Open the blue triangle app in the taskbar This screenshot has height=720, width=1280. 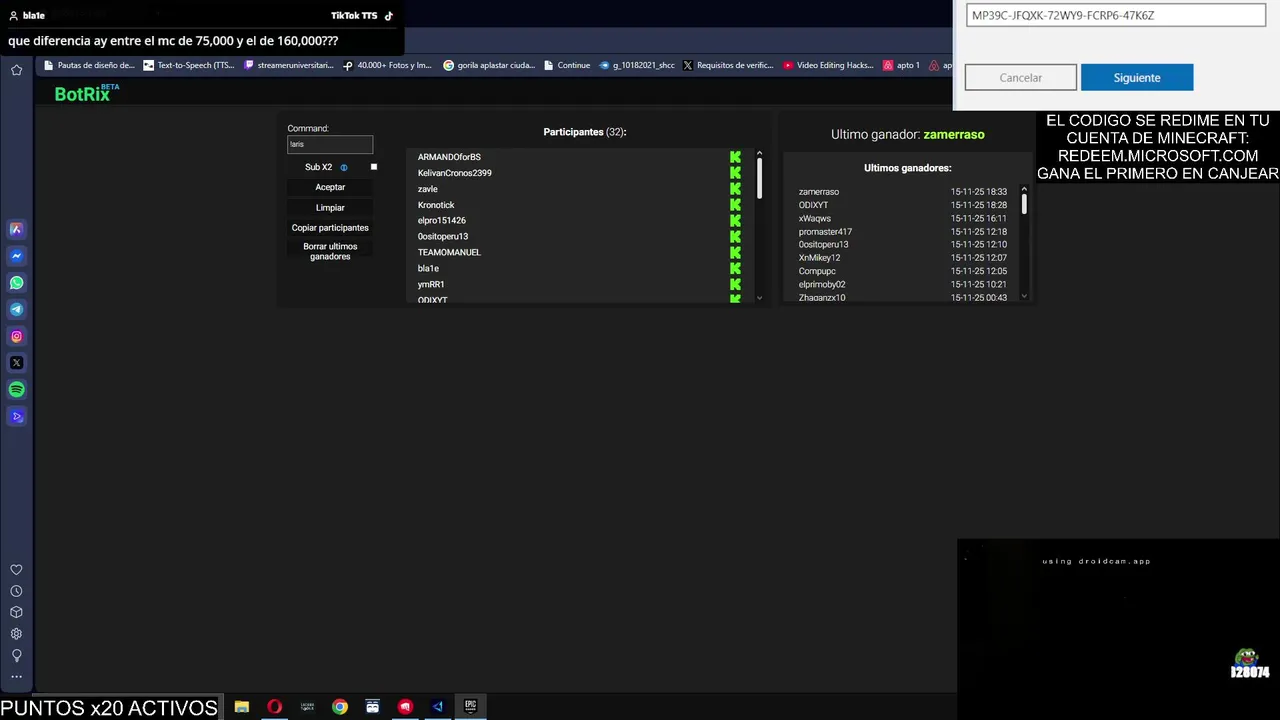(x=437, y=707)
